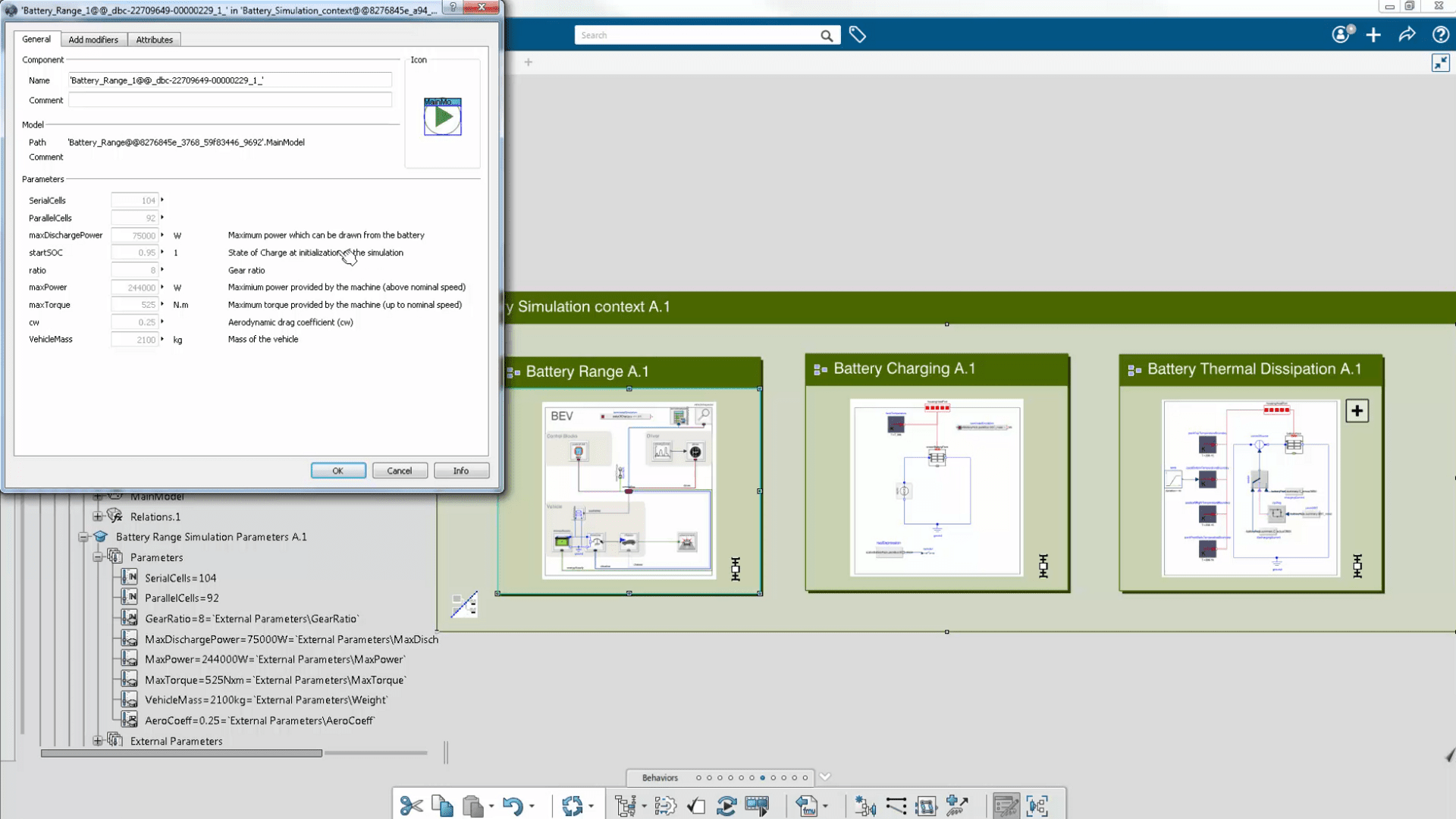Viewport: 1456px width, 819px height.
Task: Select the Attributes tab
Action: click(154, 39)
